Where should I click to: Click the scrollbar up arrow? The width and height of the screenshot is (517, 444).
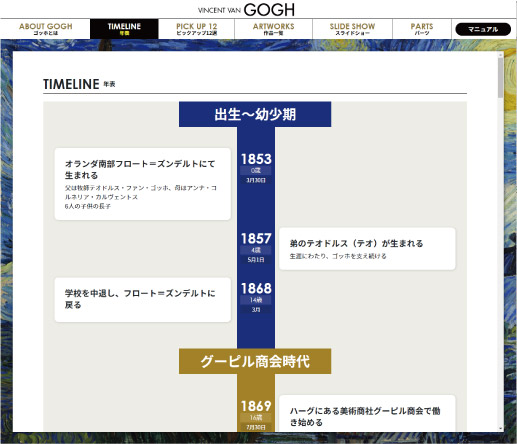[500, 55]
